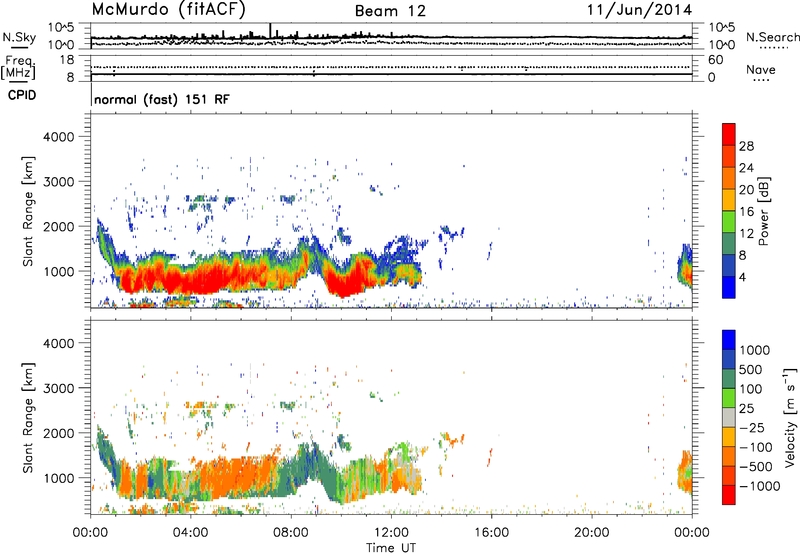Screen dimensions: 800x554
Task: Click the 28 tick on Power scale
Action: pos(746,146)
